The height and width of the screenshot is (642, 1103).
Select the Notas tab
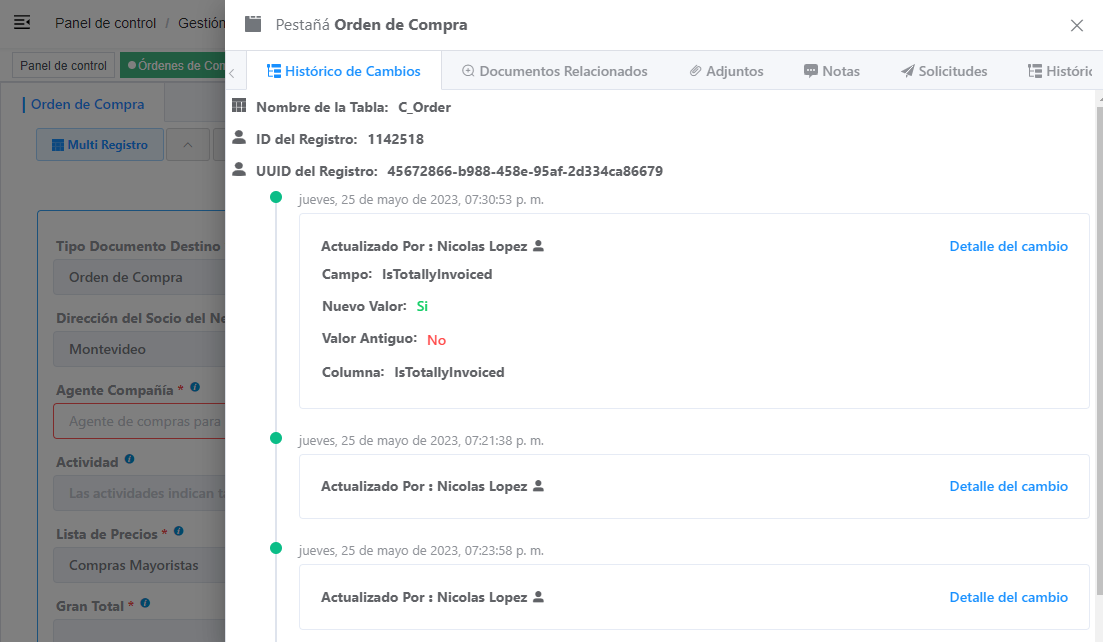pos(831,71)
